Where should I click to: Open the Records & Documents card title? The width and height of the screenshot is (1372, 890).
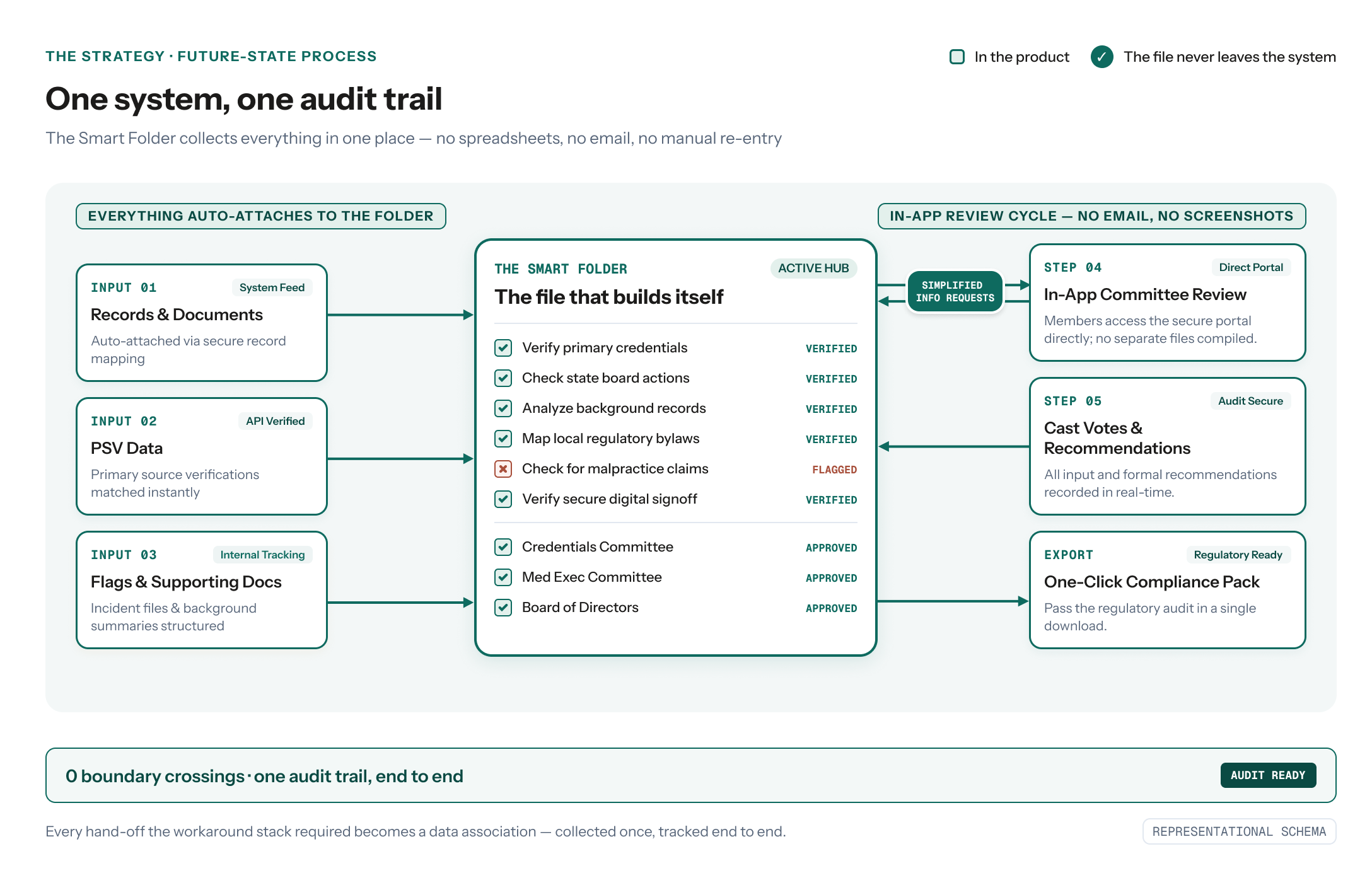(x=177, y=315)
